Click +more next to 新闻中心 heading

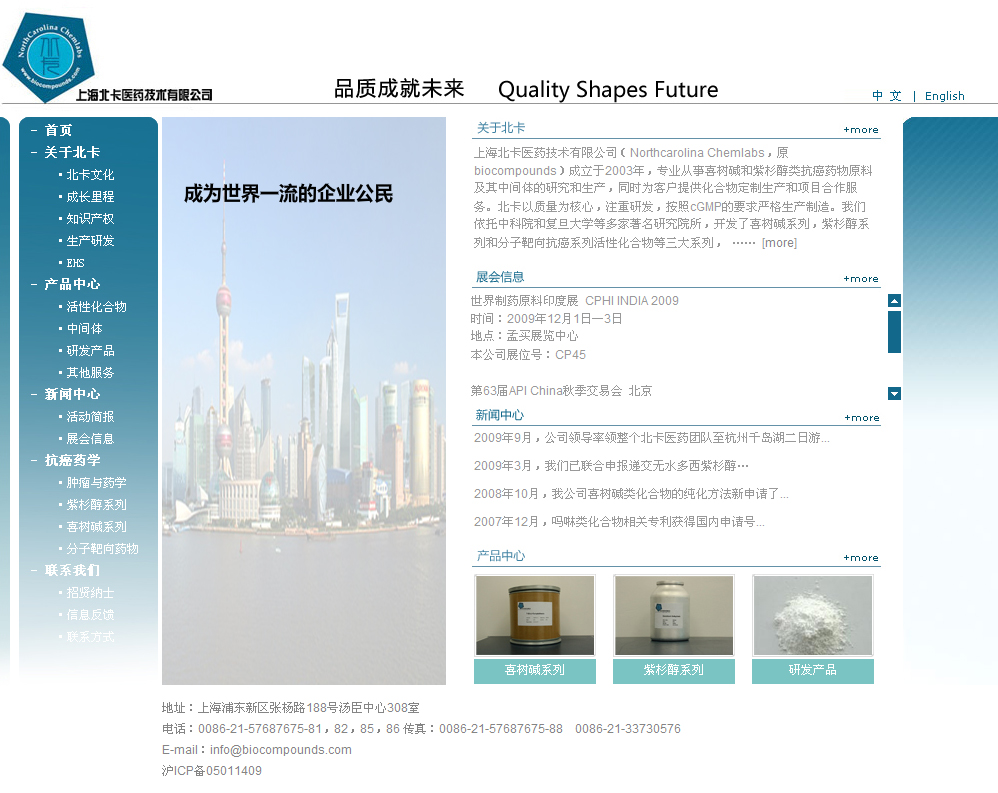862,418
